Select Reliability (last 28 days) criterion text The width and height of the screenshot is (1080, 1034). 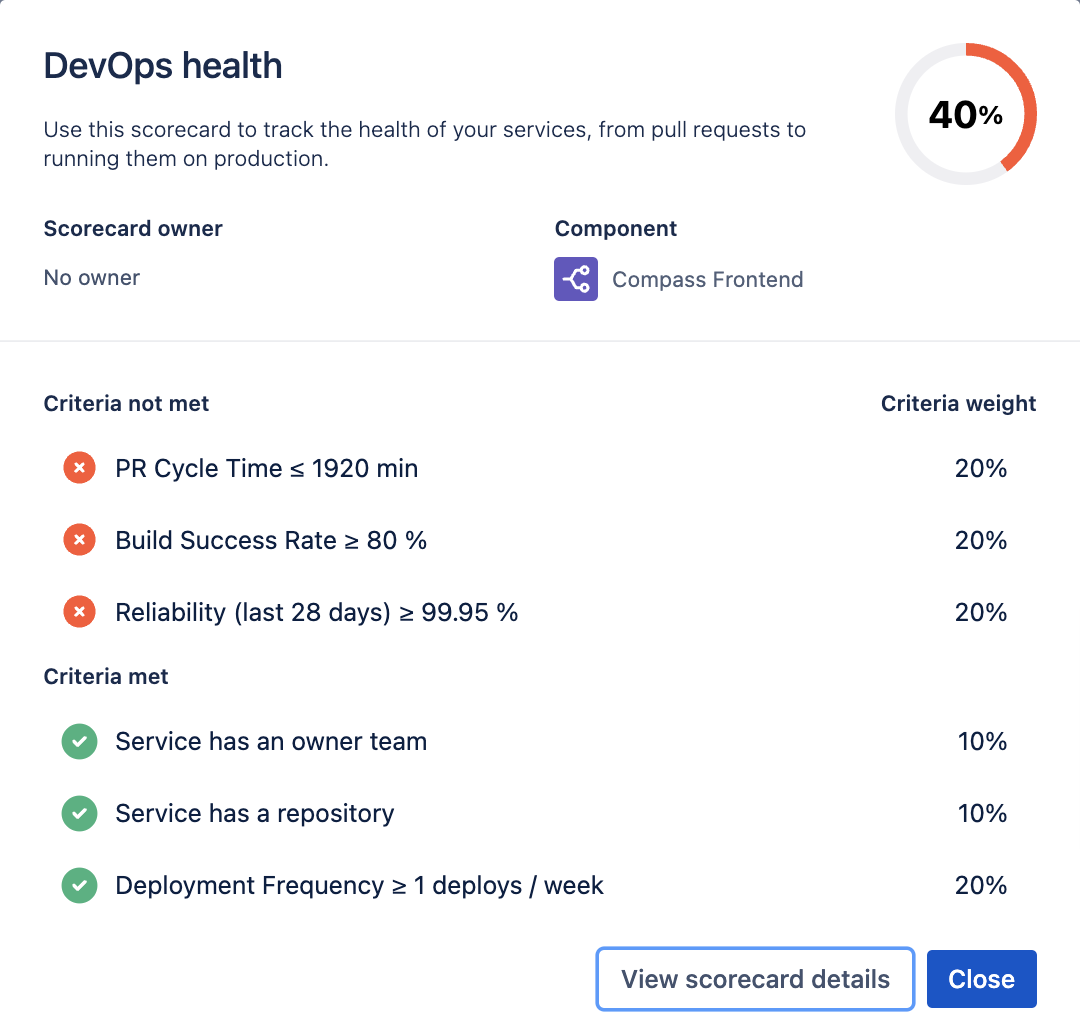point(316,612)
